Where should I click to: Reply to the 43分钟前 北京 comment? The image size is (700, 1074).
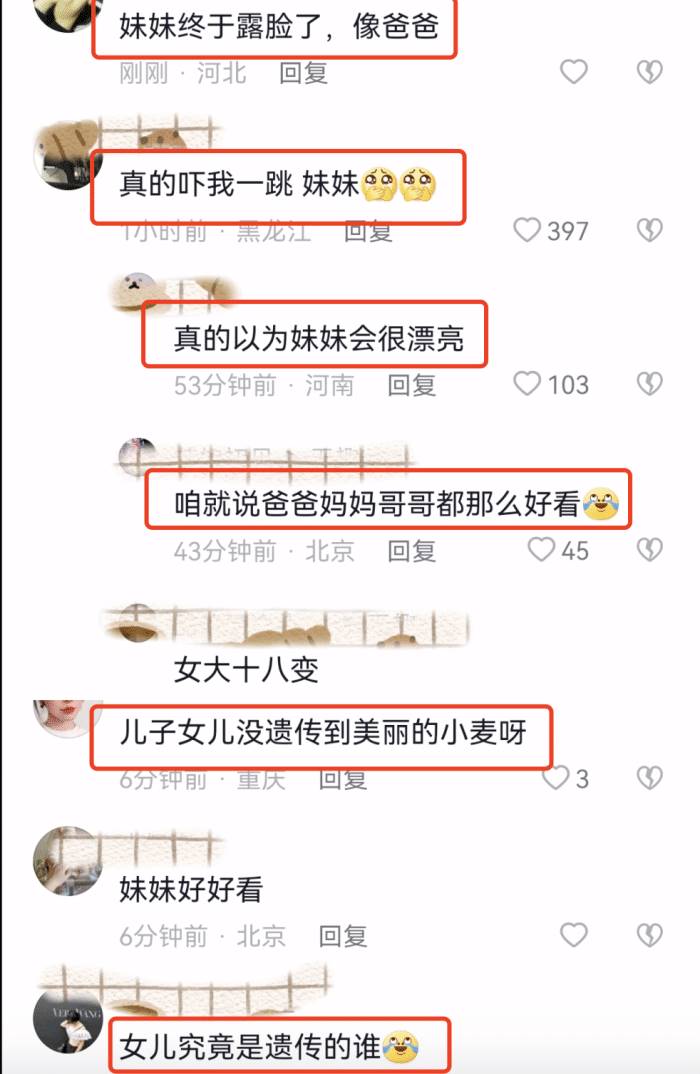point(412,551)
